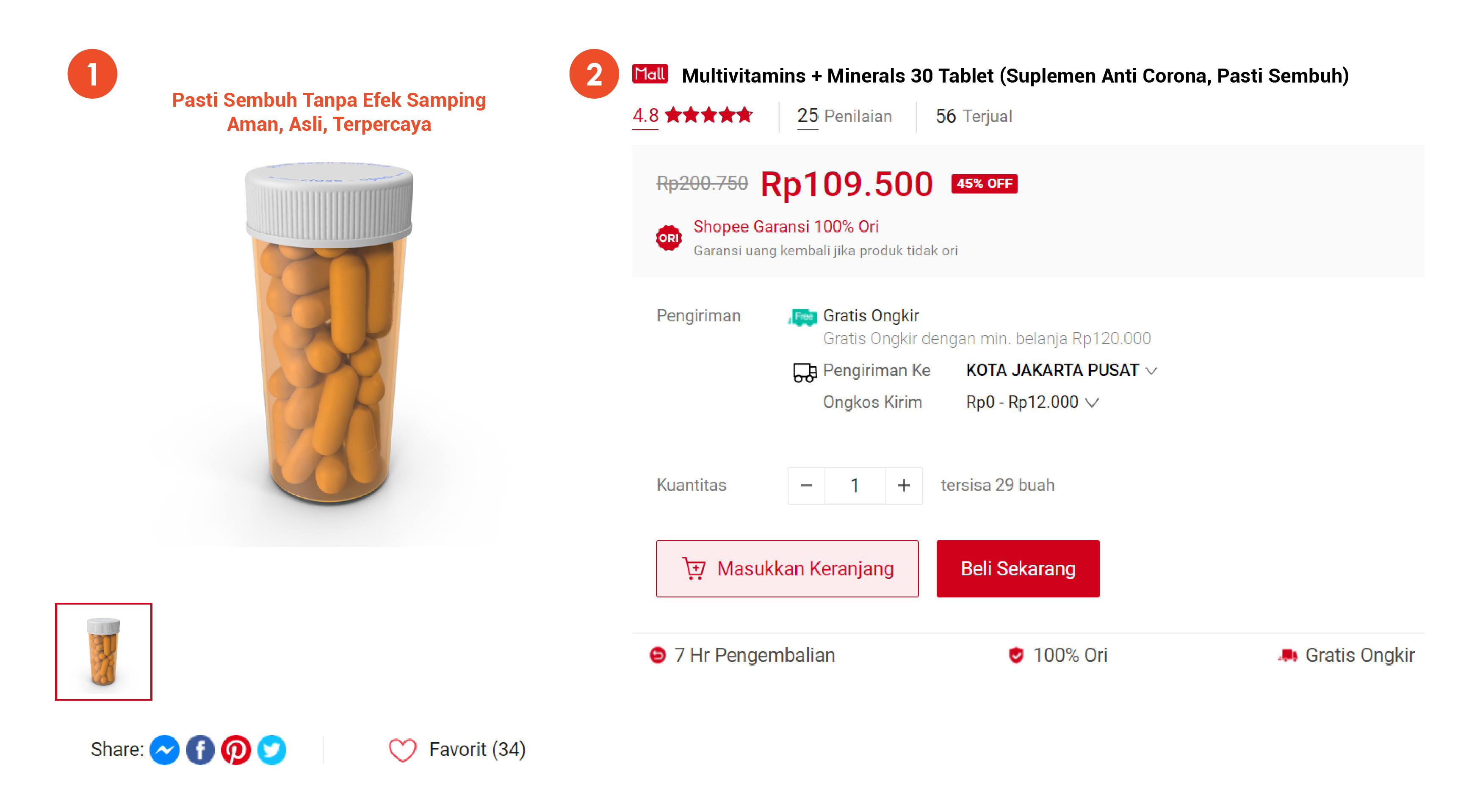Select the pill bottle thumbnail image

103,651
